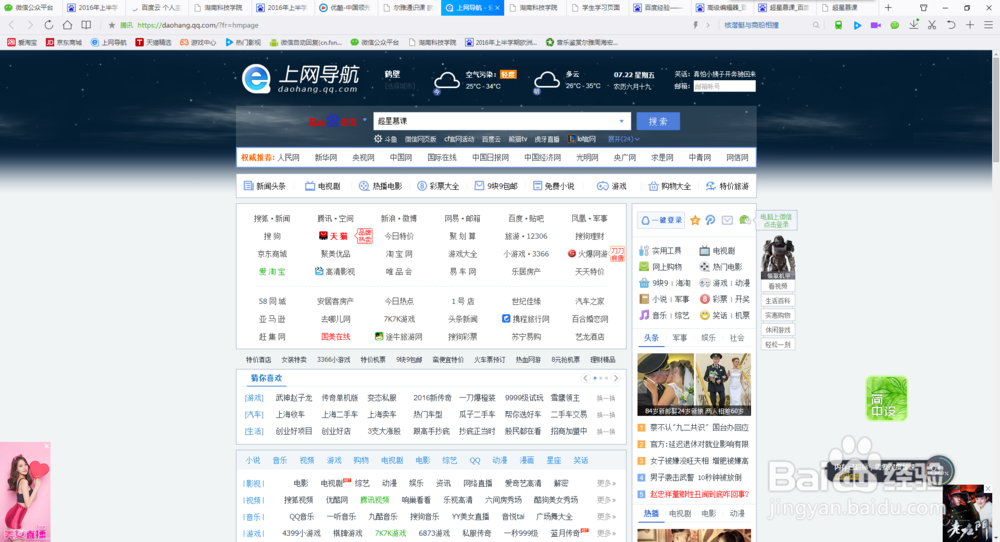Click the page vertical scrollbar
1000x542 pixels.
pyautogui.click(x=996, y=108)
